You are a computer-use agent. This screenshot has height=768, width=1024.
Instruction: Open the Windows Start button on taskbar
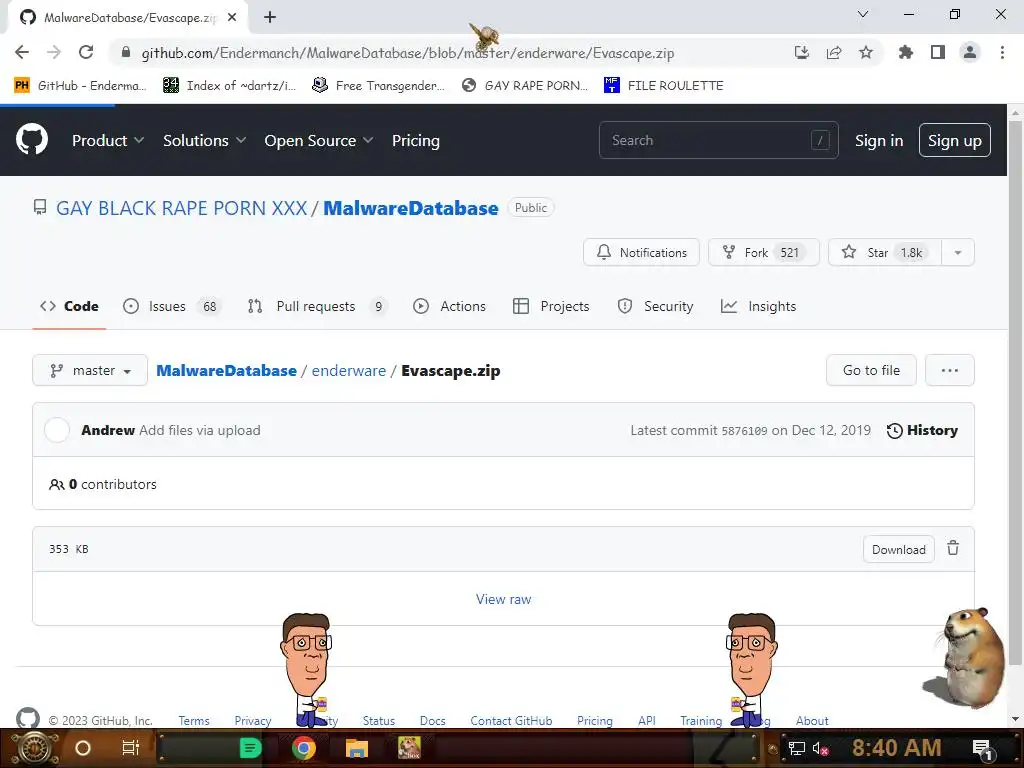pyautogui.click(x=35, y=748)
